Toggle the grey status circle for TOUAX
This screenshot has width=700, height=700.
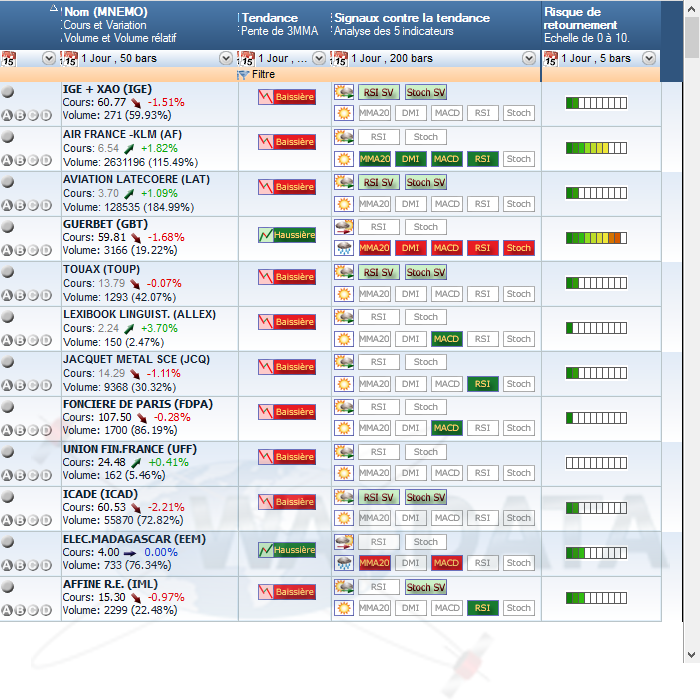tap(8, 271)
